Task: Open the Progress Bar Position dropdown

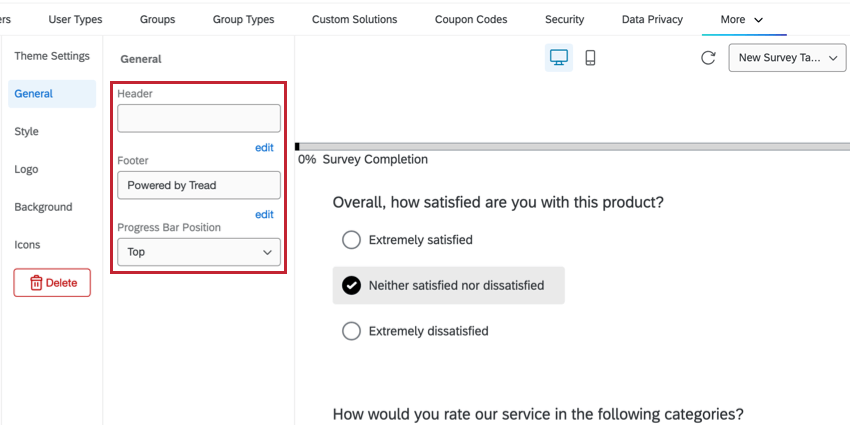Action: tap(199, 252)
